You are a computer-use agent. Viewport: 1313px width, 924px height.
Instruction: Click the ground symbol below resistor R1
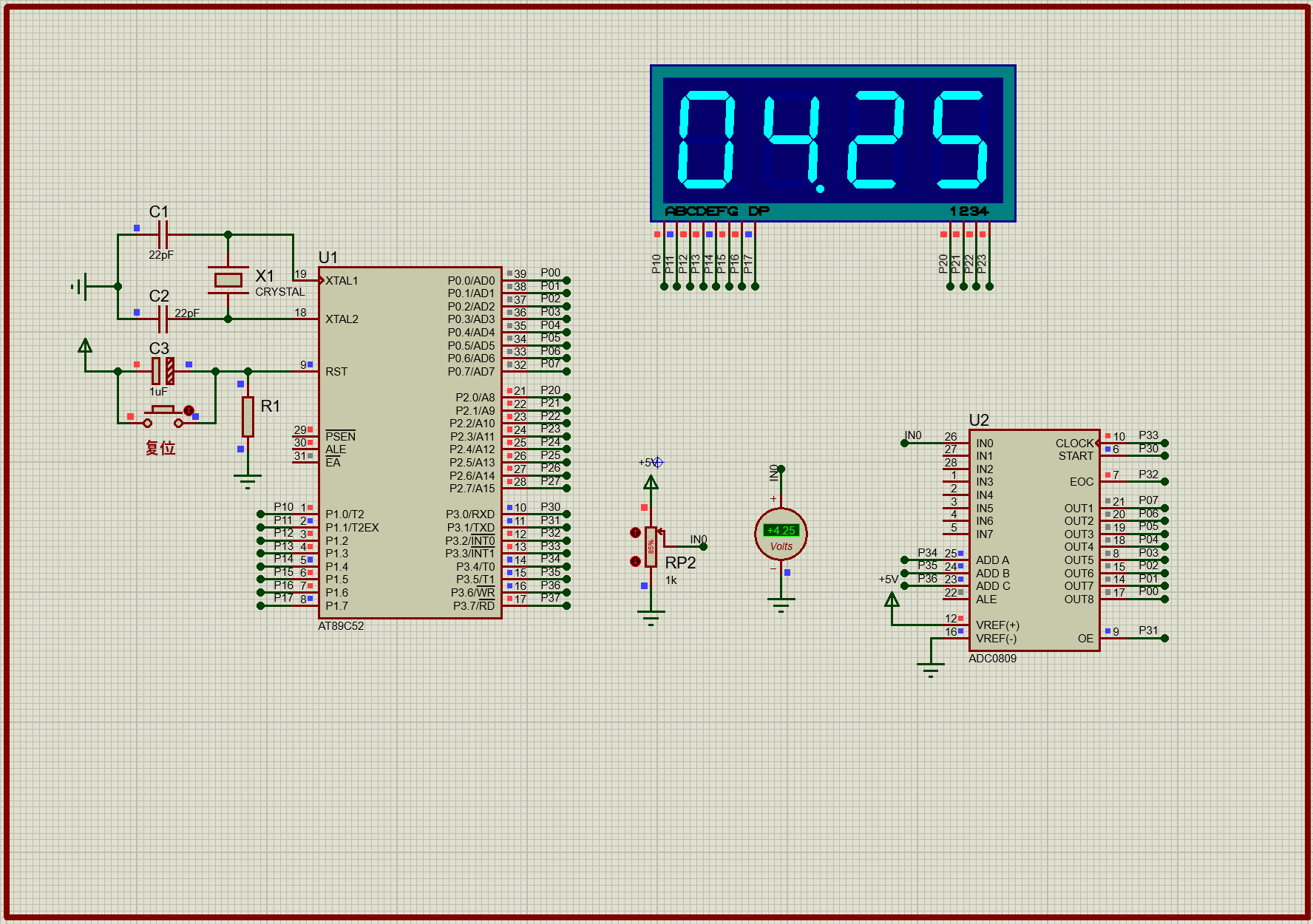(x=248, y=482)
